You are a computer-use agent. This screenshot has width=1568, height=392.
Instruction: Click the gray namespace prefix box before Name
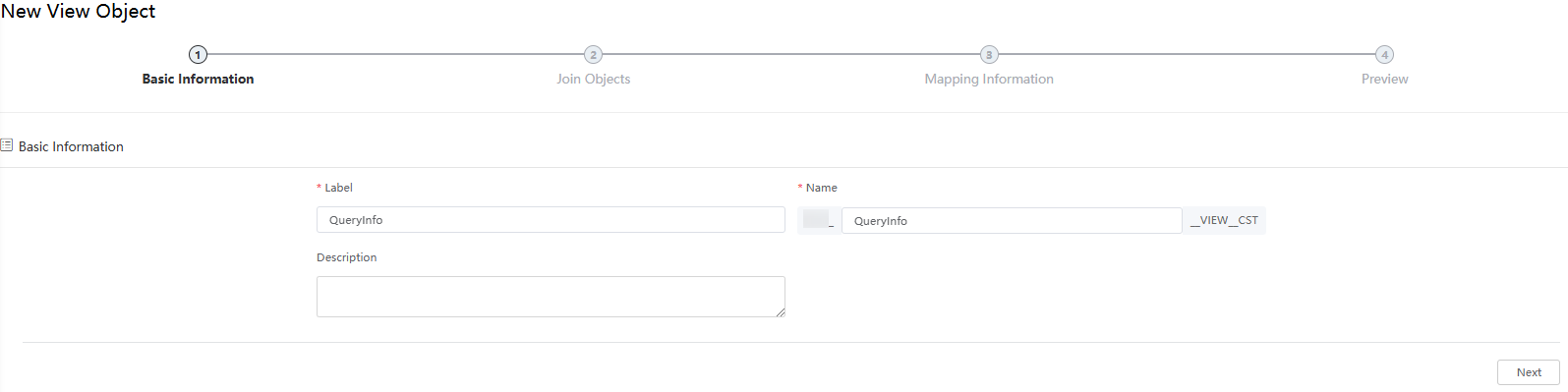(816, 220)
